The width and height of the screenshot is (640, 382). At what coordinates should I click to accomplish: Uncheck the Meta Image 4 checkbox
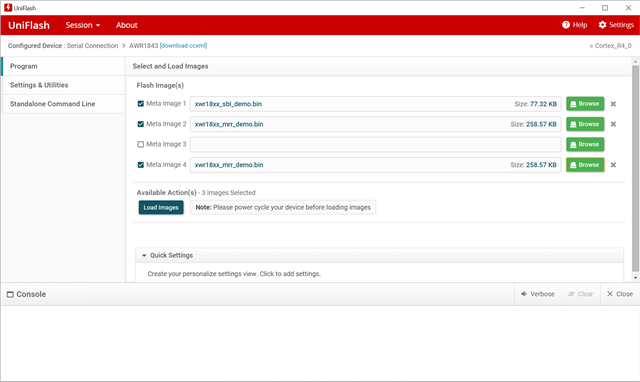click(141, 165)
